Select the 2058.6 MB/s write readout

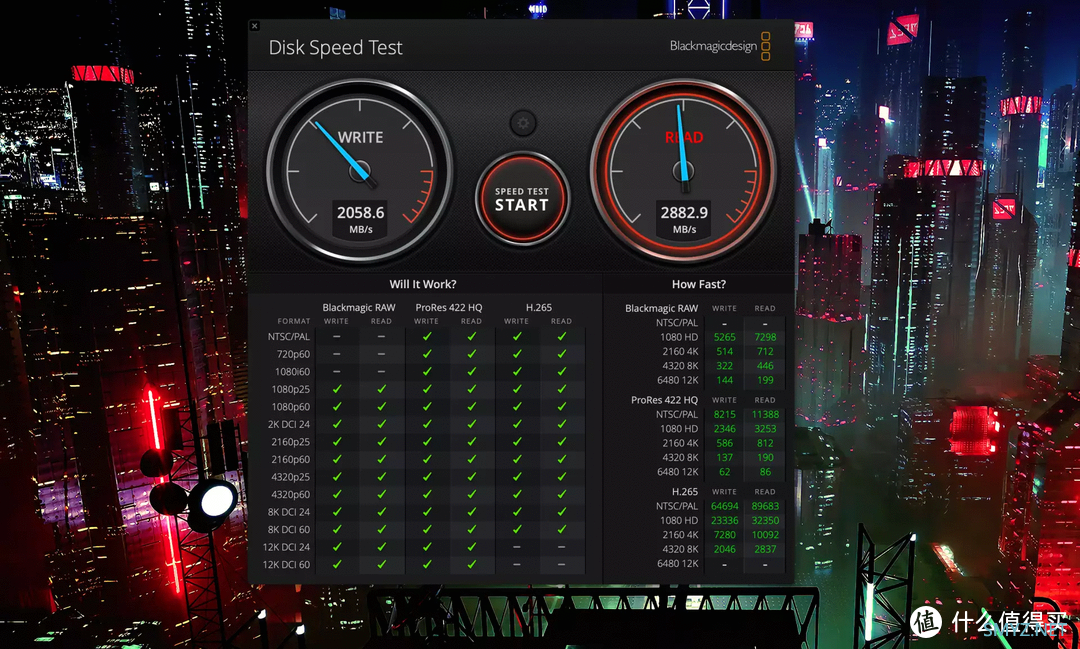tap(360, 220)
